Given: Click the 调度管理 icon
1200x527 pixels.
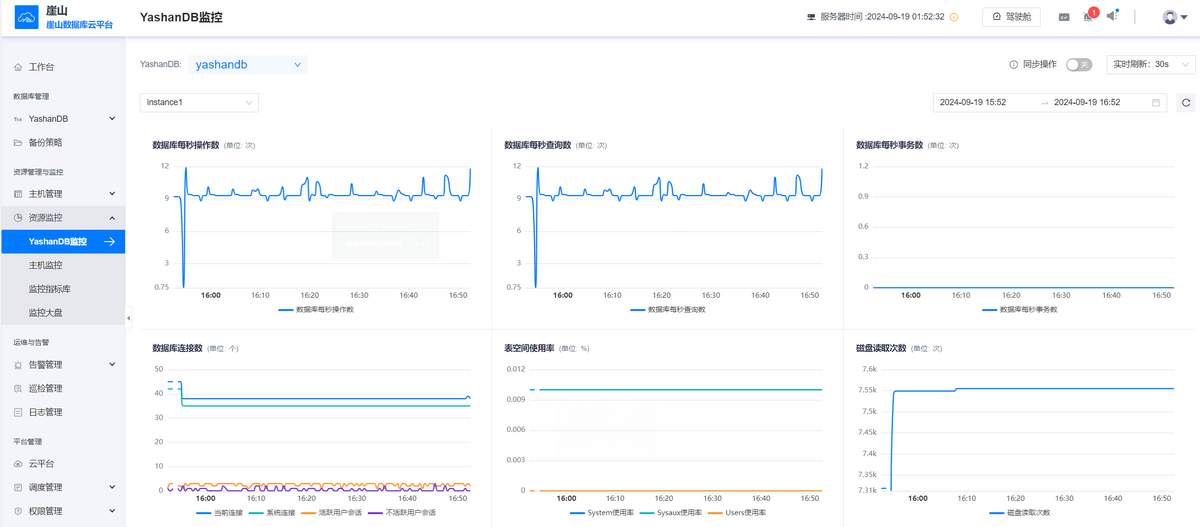Looking at the screenshot, I should tap(18, 487).
